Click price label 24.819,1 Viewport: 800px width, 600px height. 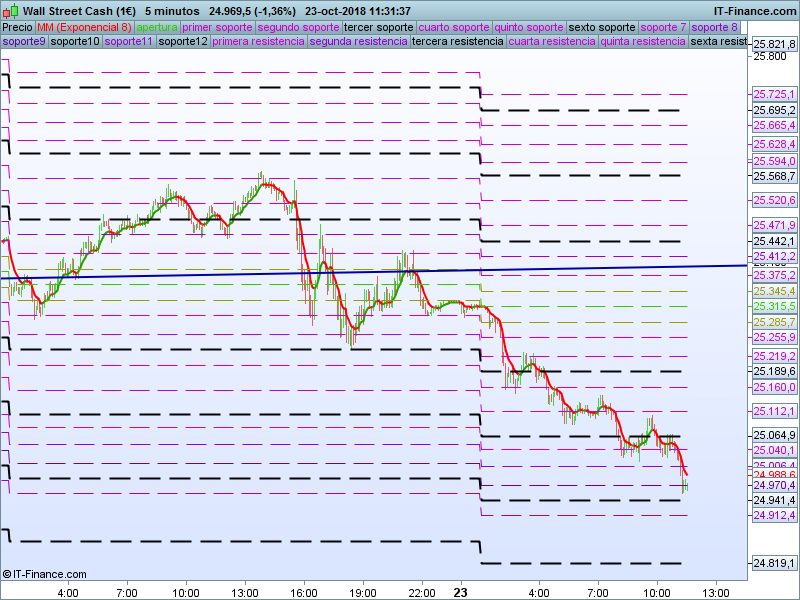(x=774, y=563)
